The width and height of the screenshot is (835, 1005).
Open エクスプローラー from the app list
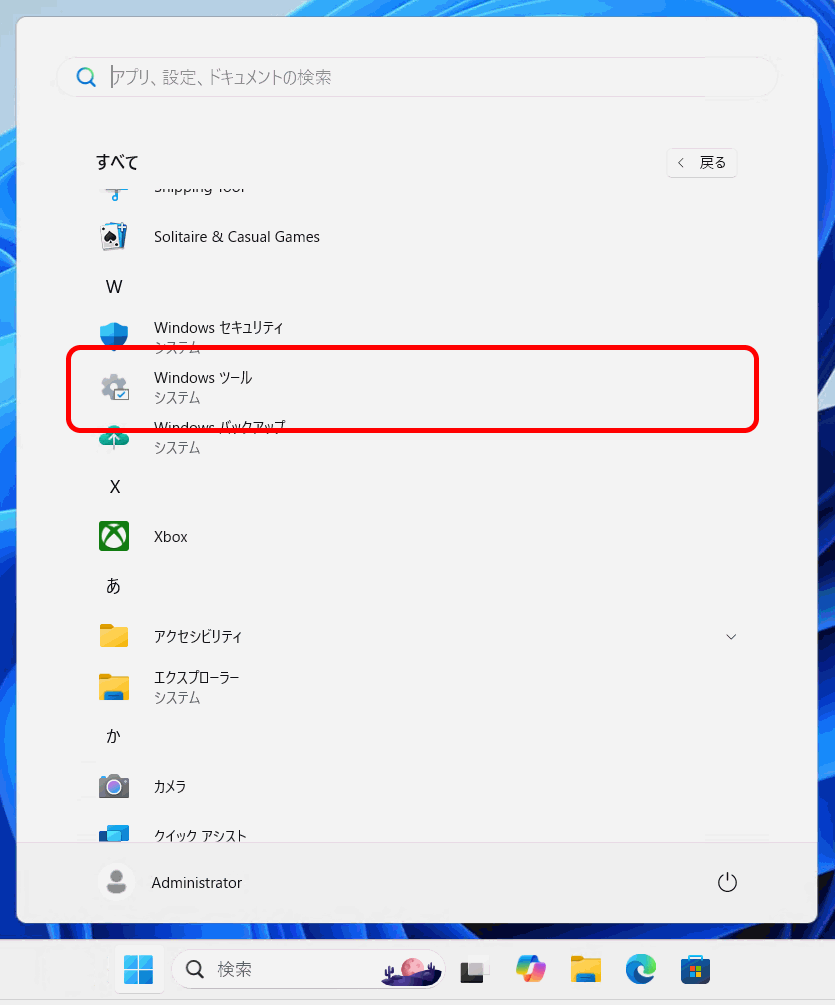(196, 686)
